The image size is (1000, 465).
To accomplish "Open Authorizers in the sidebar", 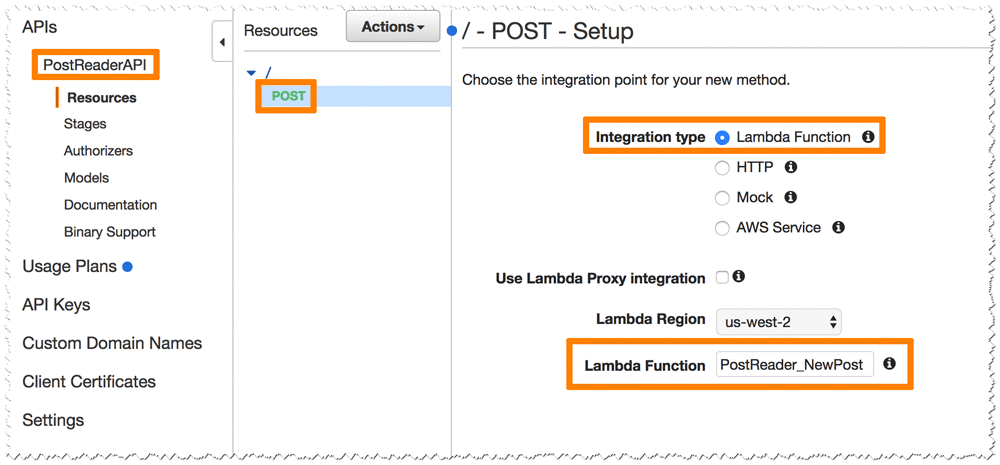I will 98,151.
